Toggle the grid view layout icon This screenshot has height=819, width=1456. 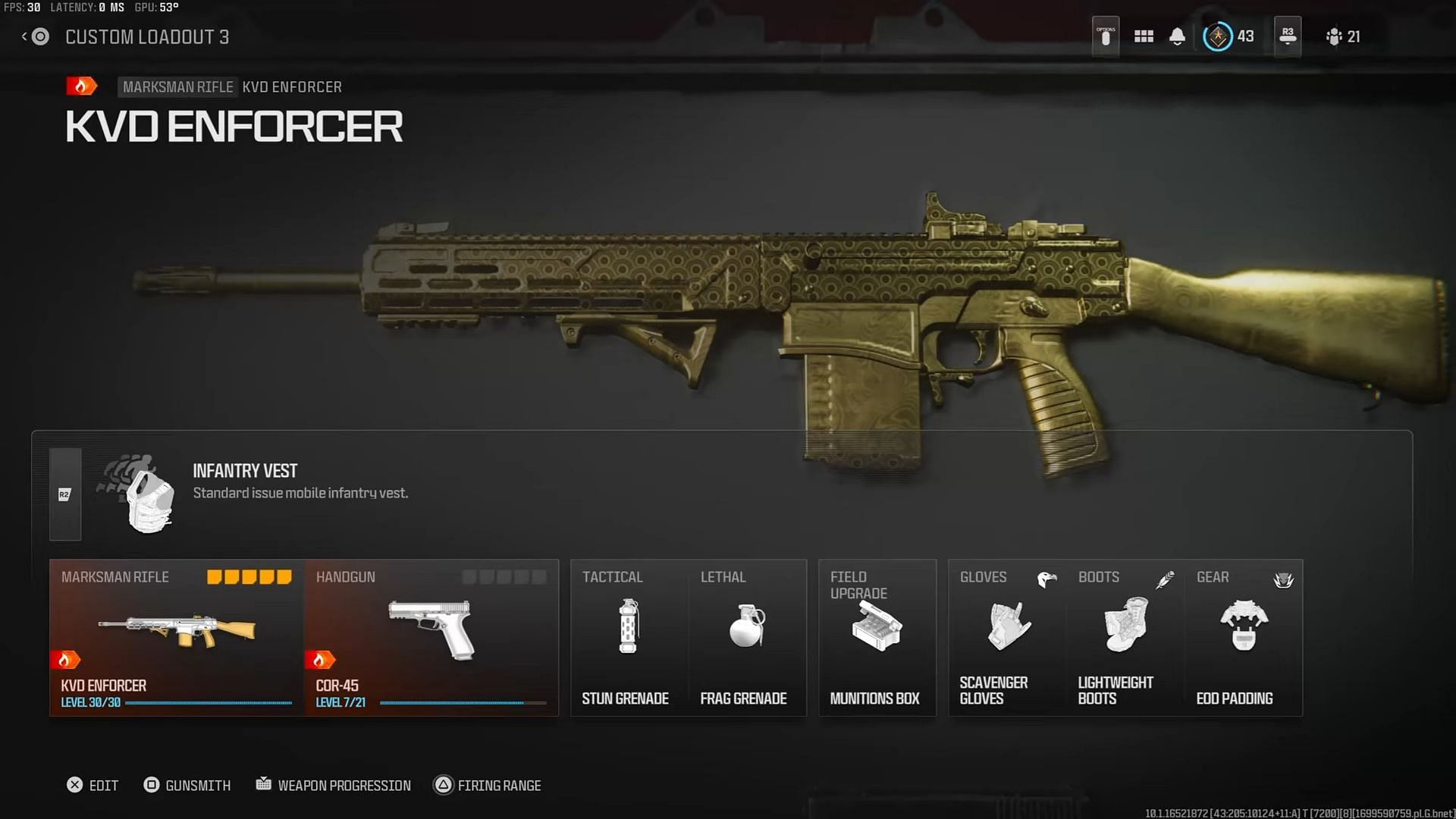[1144, 37]
